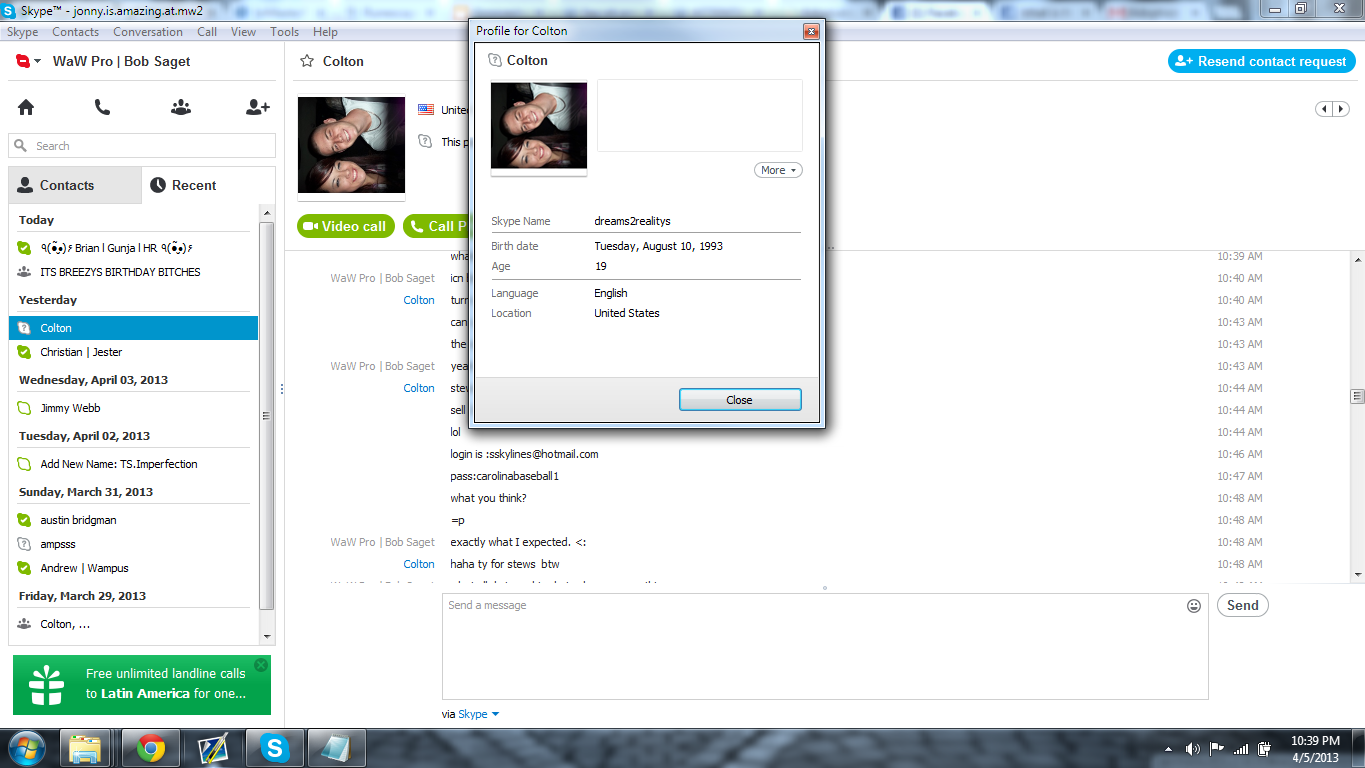
Task: Open the Help menu
Action: 325,32
